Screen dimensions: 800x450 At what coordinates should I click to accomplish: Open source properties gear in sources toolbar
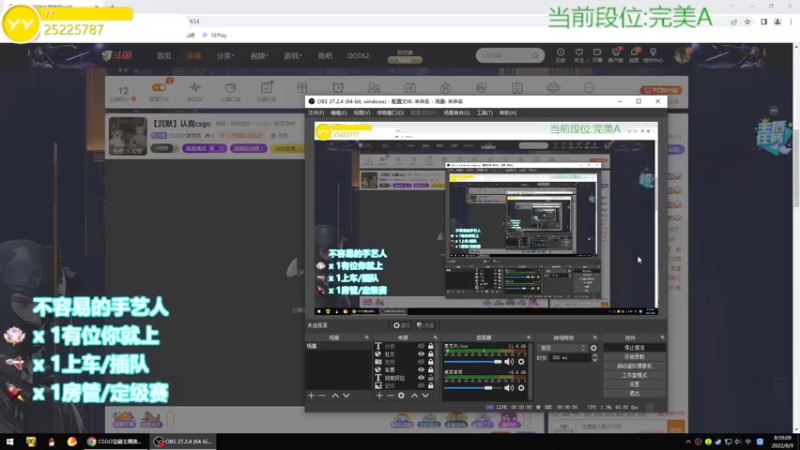click(x=401, y=395)
